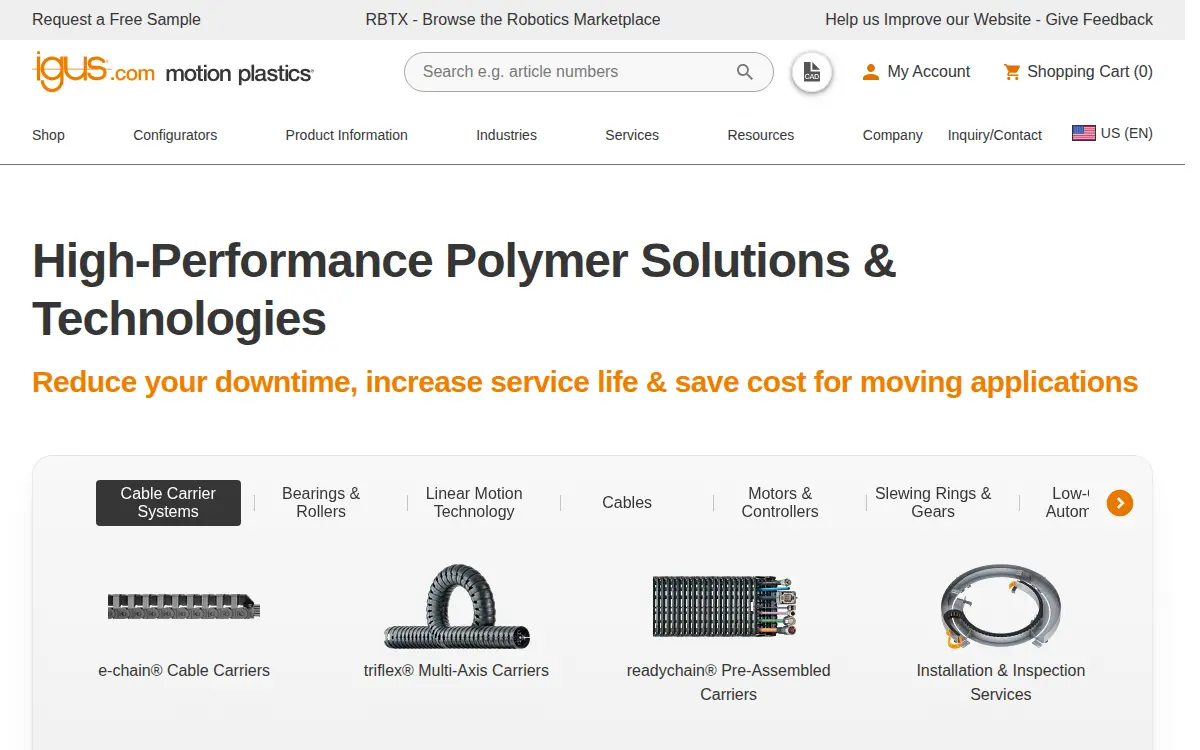The image size is (1200, 750).
Task: Switch to the Linear Motion Technology tab
Action: pos(474,503)
